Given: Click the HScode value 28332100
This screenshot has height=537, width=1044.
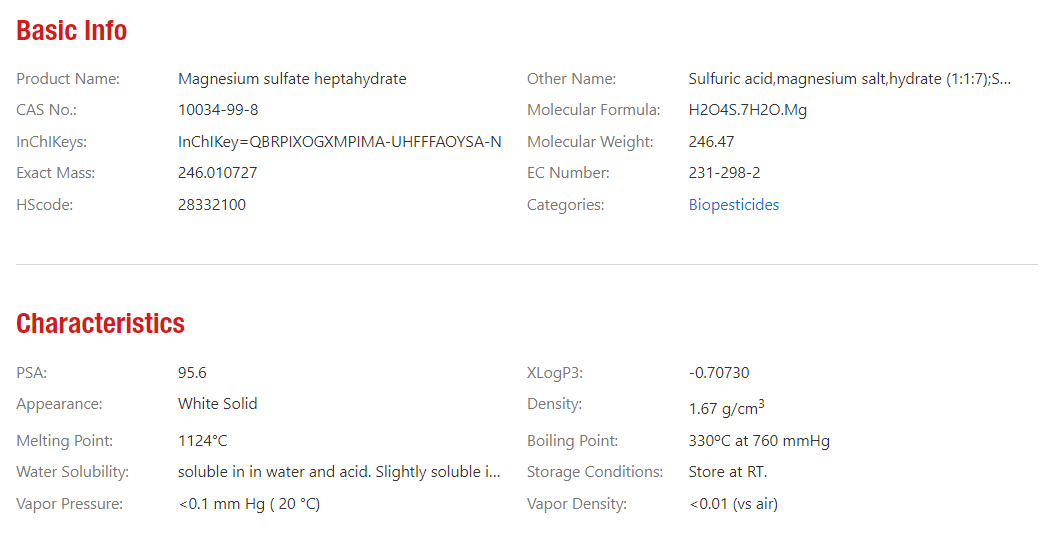Looking at the screenshot, I should pyautogui.click(x=212, y=205).
